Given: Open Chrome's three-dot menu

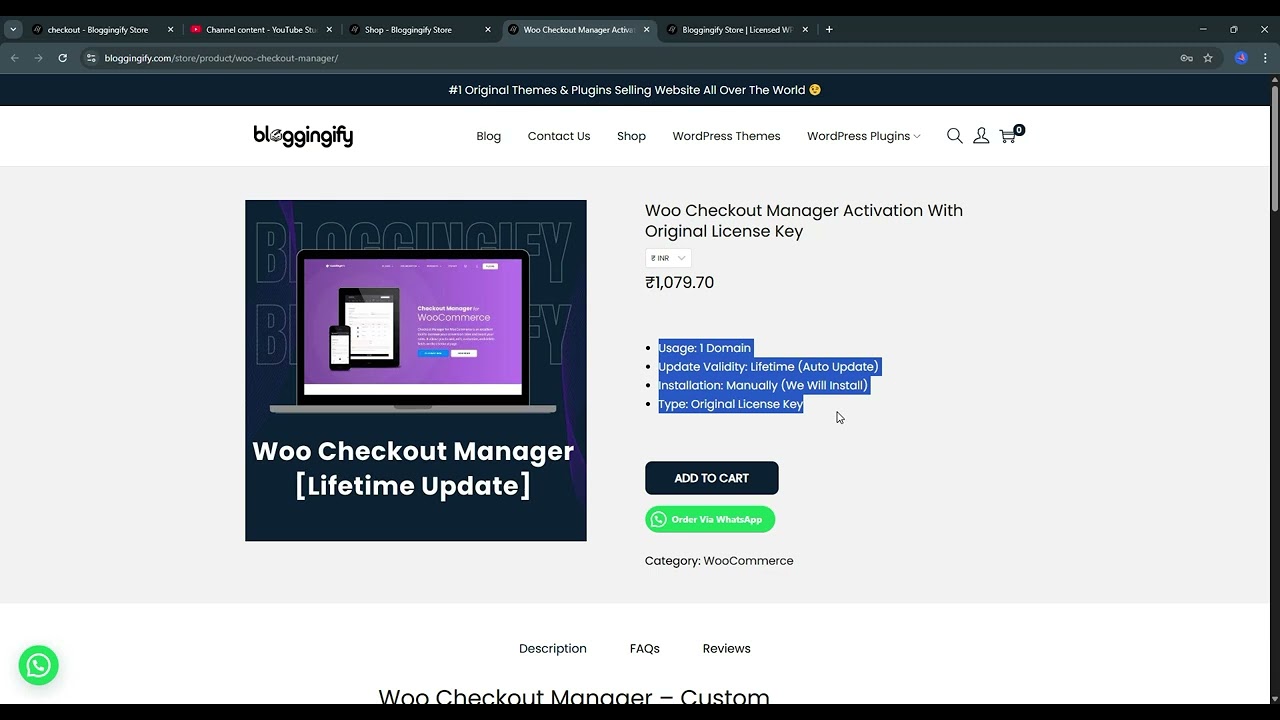Looking at the screenshot, I should point(1265,58).
